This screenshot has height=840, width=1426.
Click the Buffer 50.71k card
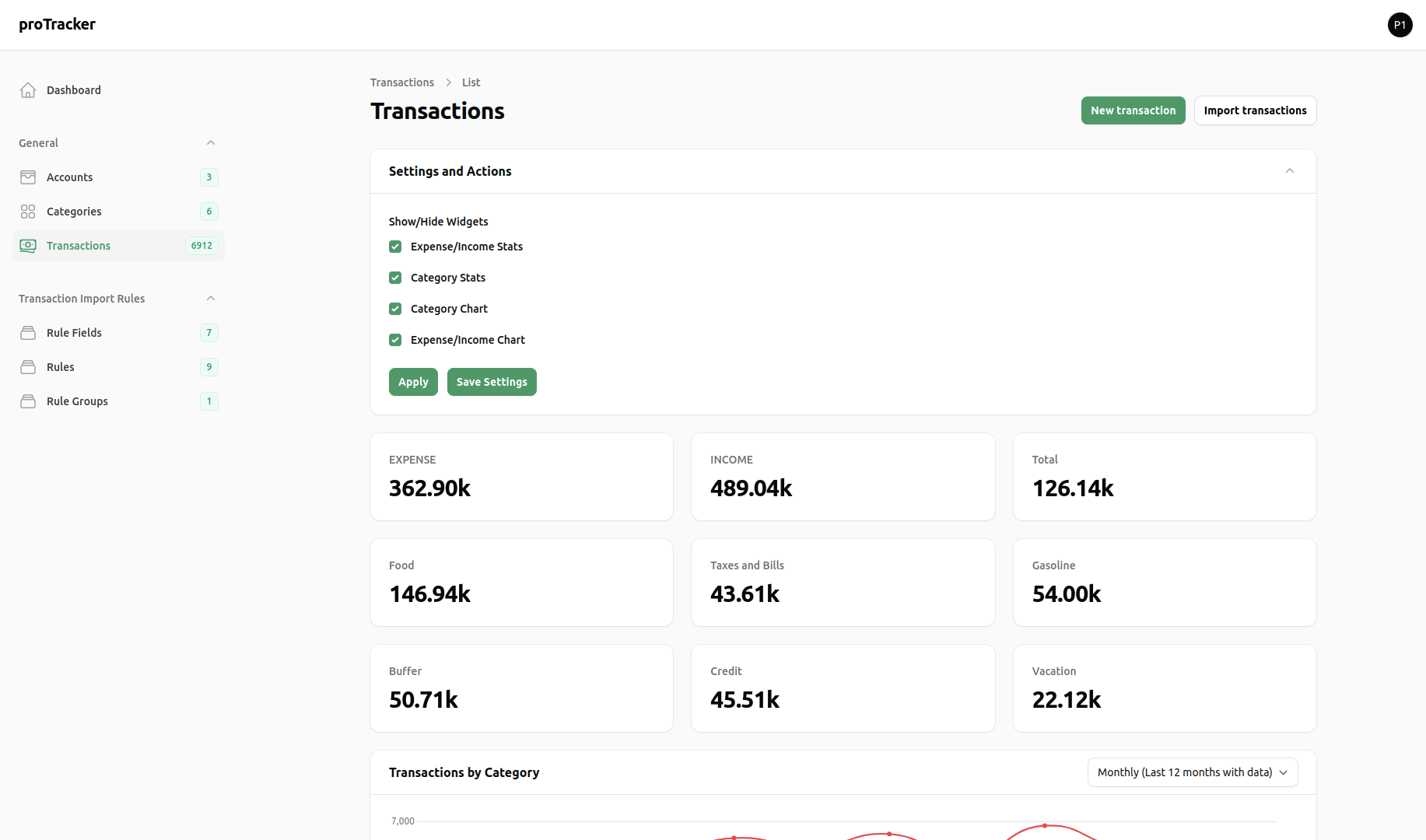521,688
